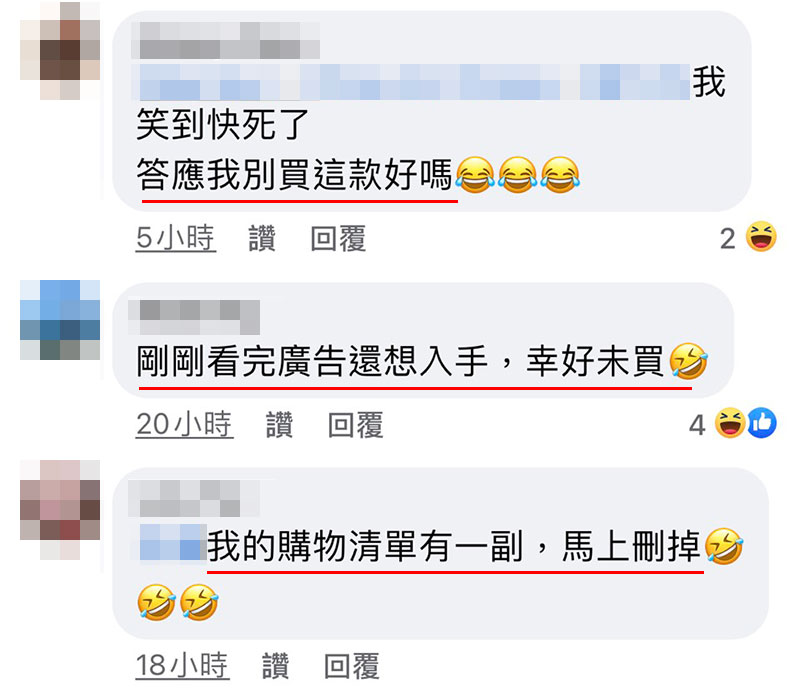Click the first commenter's blurred name
Screen dimensions: 800x698
click(x=226, y=41)
